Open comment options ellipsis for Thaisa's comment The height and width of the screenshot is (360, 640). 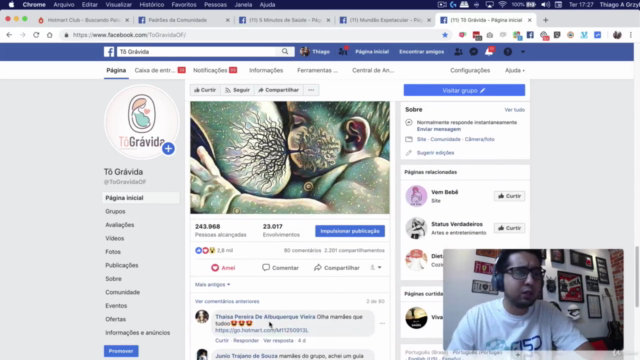pyautogui.click(x=382, y=323)
